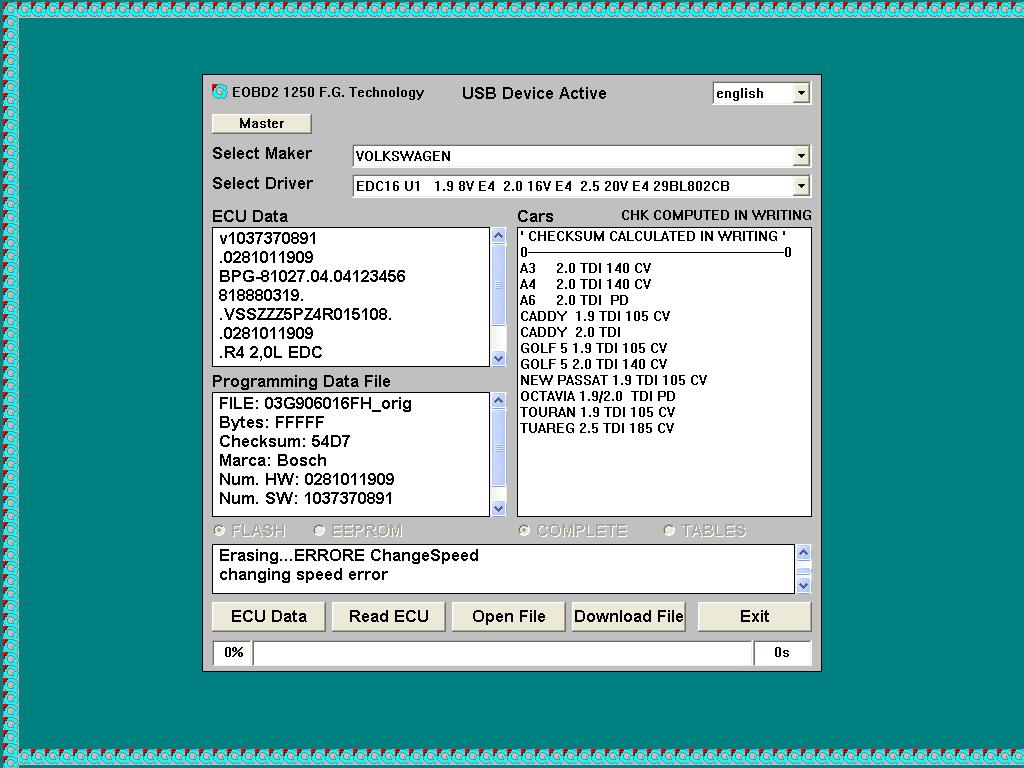Open the language dropdown showing english
Image resolution: width=1024 pixels, height=768 pixels.
point(801,93)
